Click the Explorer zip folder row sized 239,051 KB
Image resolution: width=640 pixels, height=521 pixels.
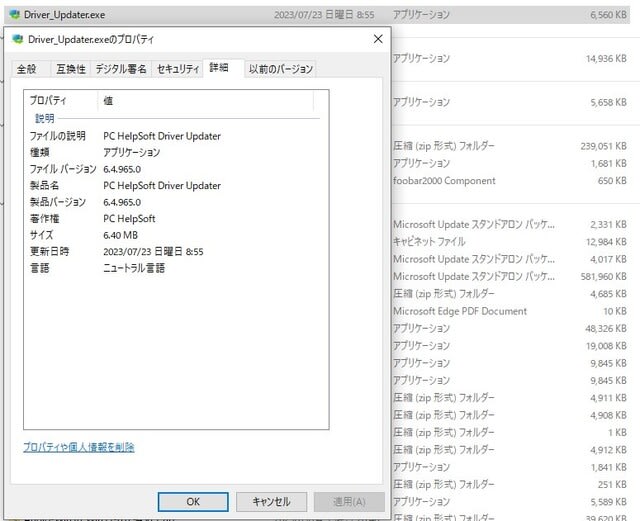coord(510,146)
